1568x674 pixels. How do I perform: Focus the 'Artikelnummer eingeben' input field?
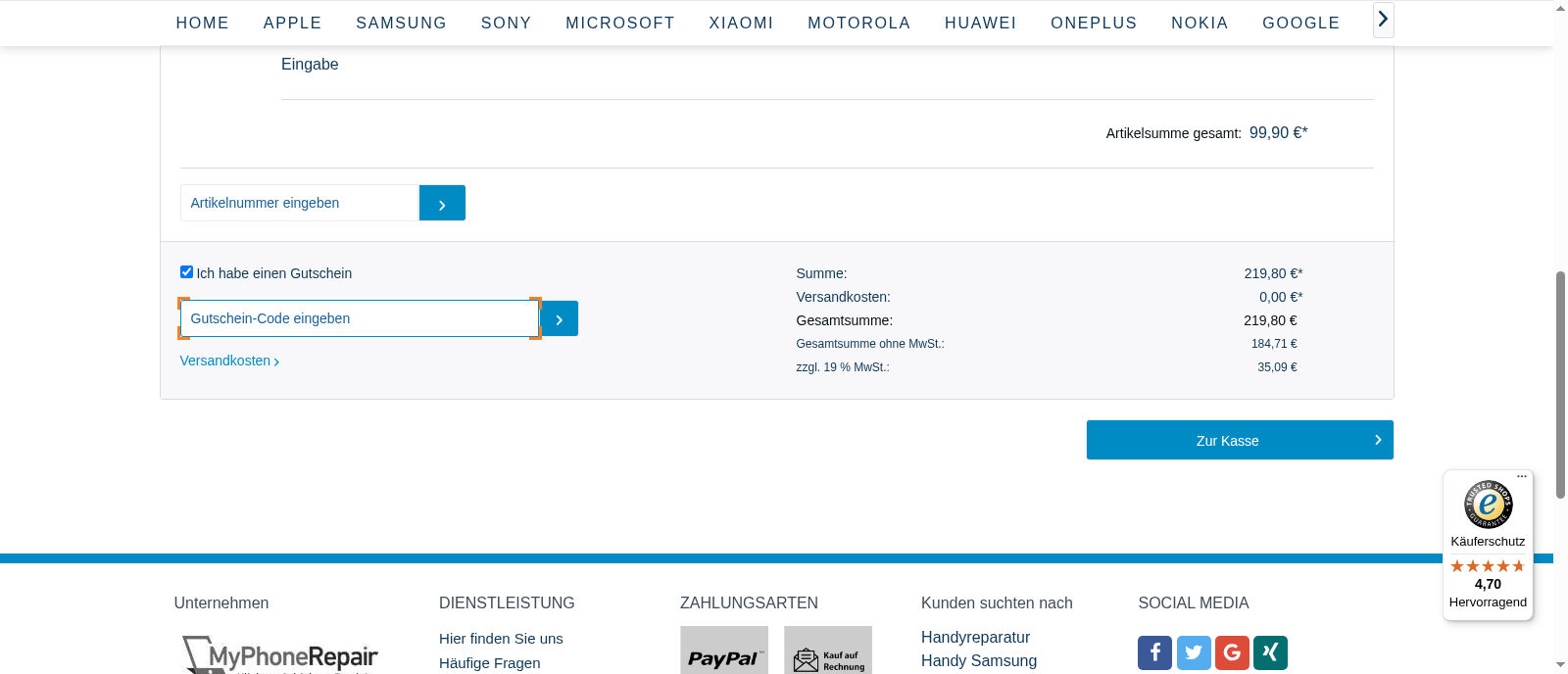click(x=300, y=203)
